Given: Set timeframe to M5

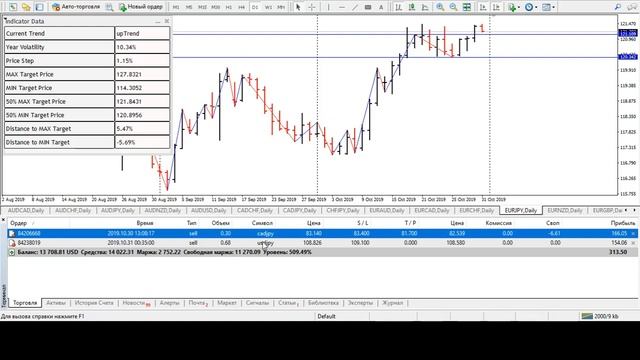Looking at the screenshot, I should coord(189,7).
